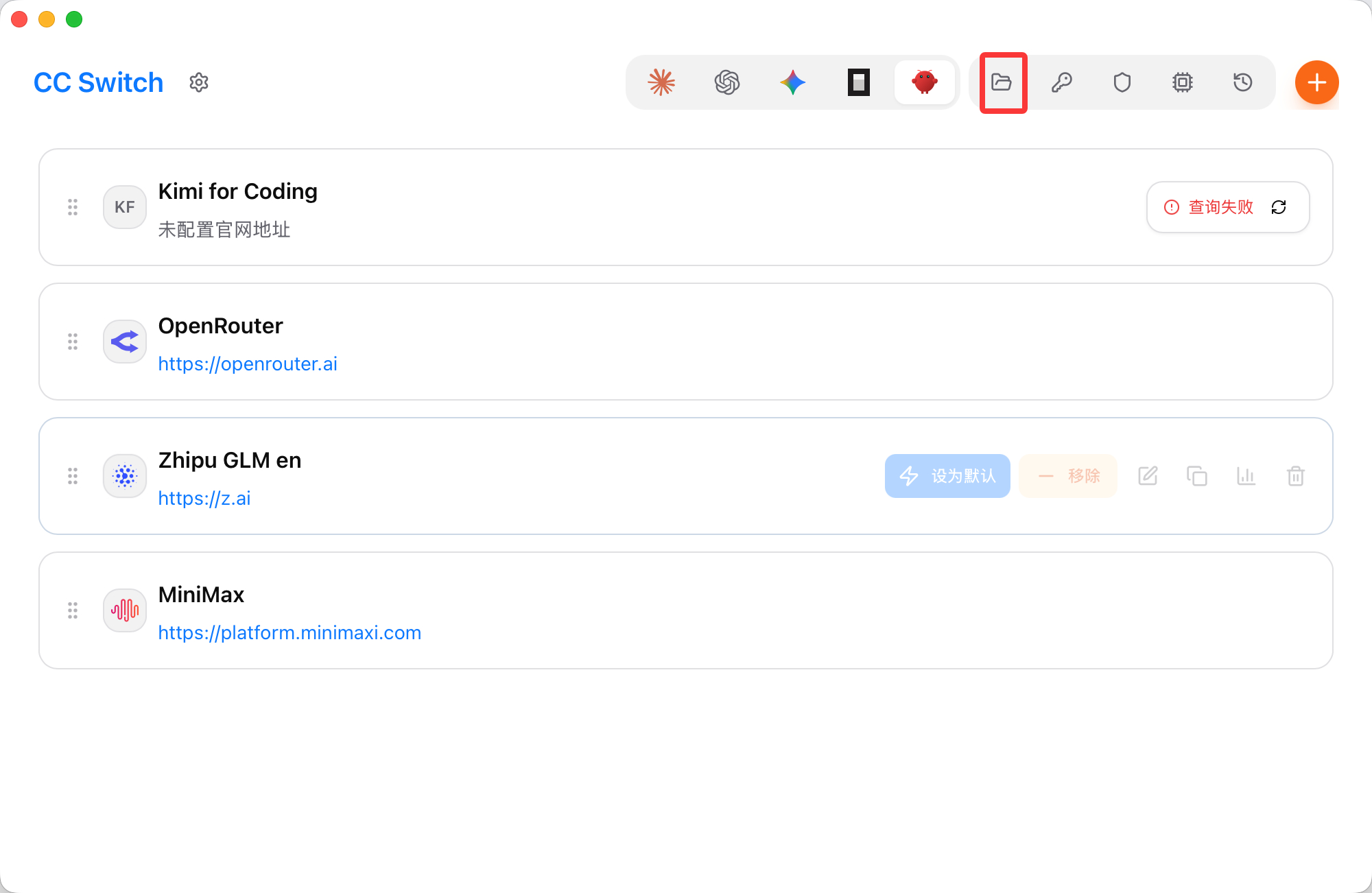Open the shield icon panel
1372x893 pixels.
point(1122,82)
